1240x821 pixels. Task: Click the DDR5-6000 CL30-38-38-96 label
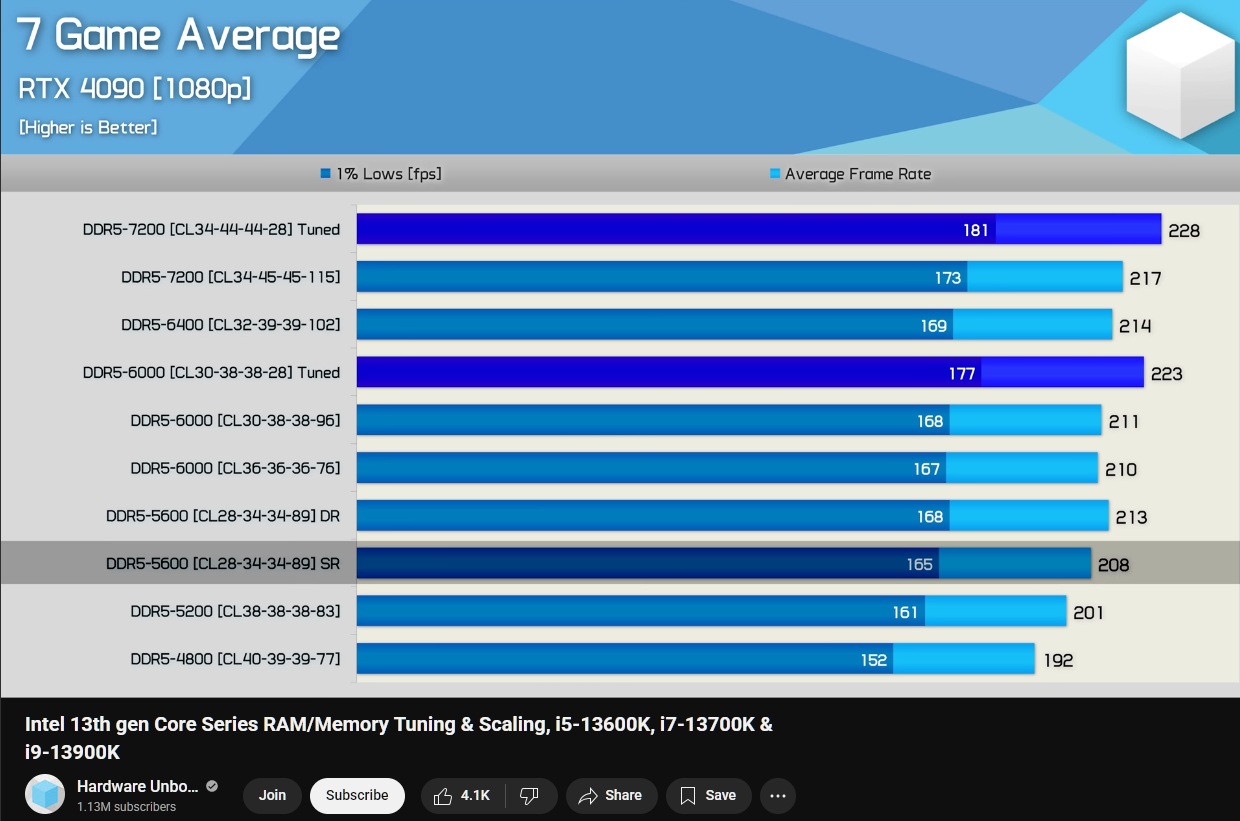click(x=235, y=420)
